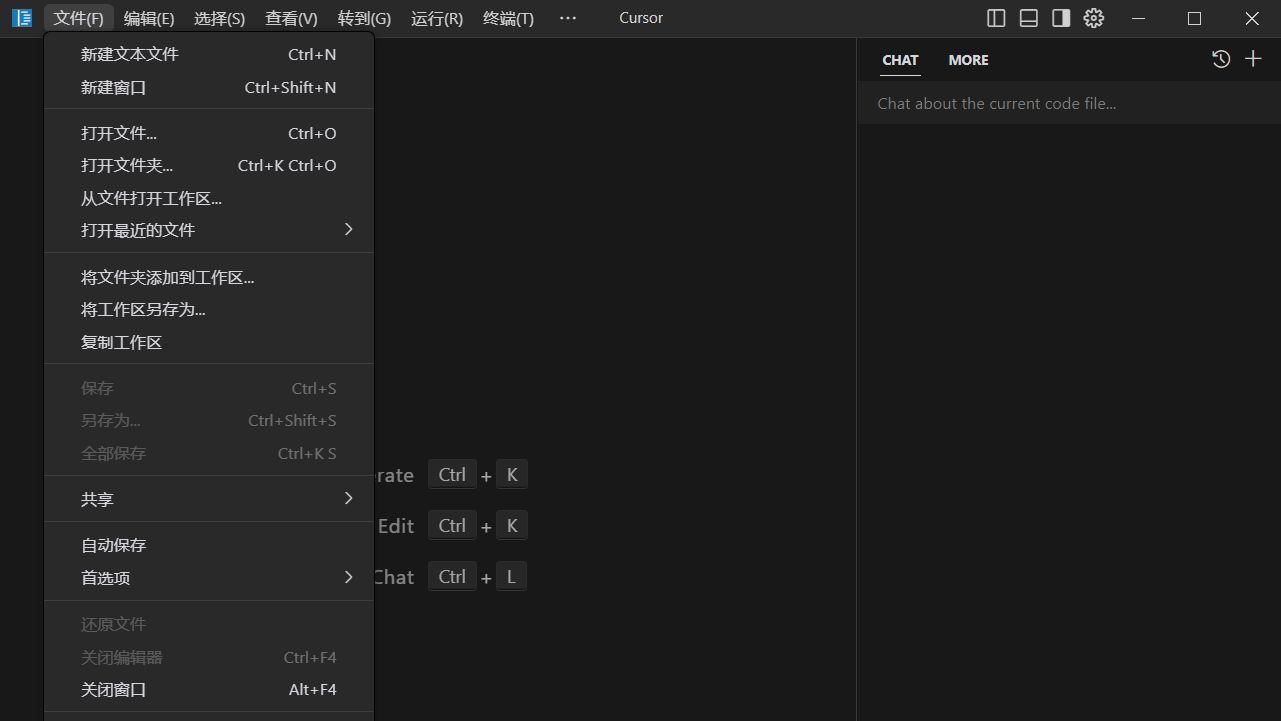Expand the 首选项 submenu
1281x721 pixels.
point(209,578)
